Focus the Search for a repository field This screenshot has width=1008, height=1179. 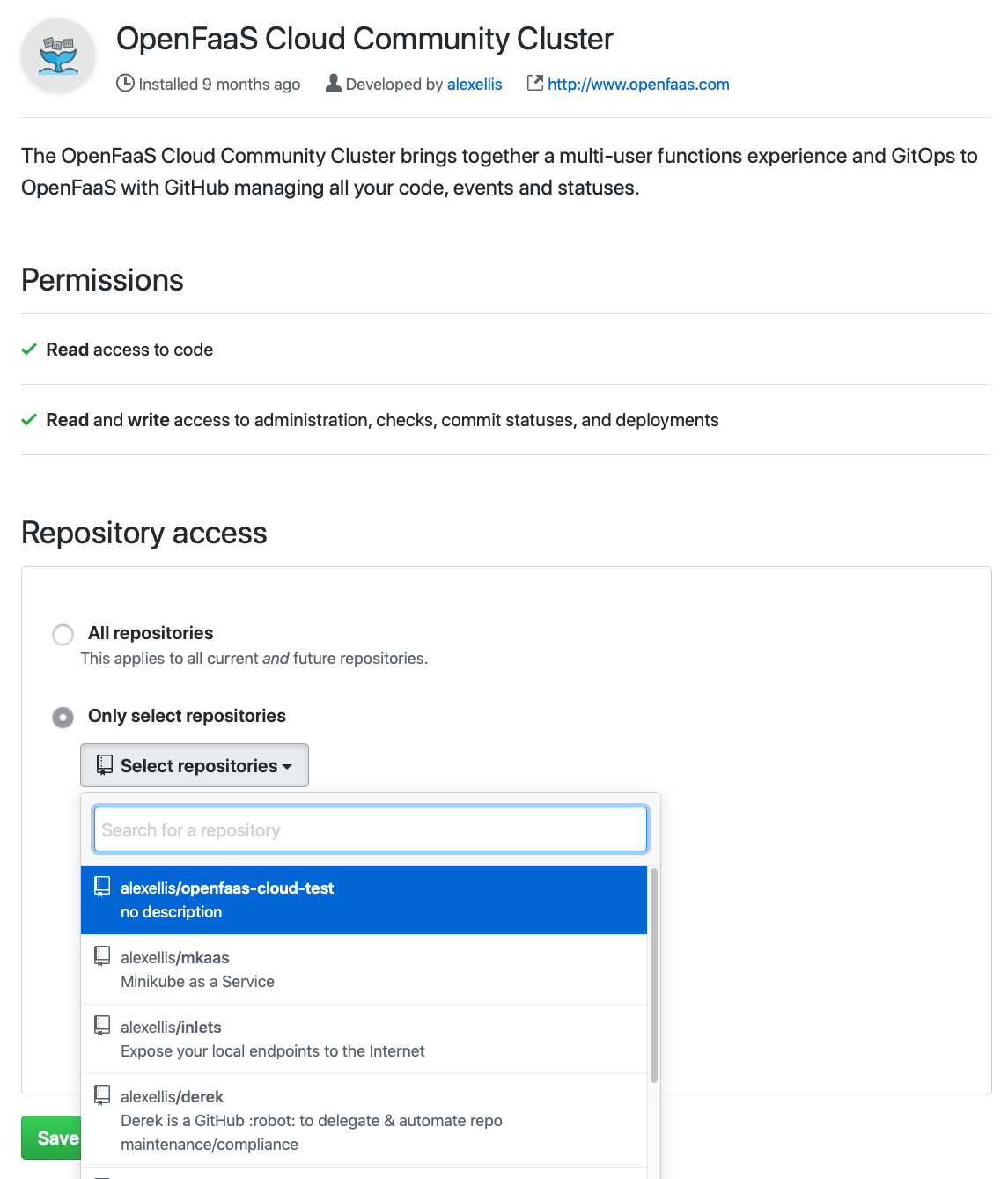[370, 829]
